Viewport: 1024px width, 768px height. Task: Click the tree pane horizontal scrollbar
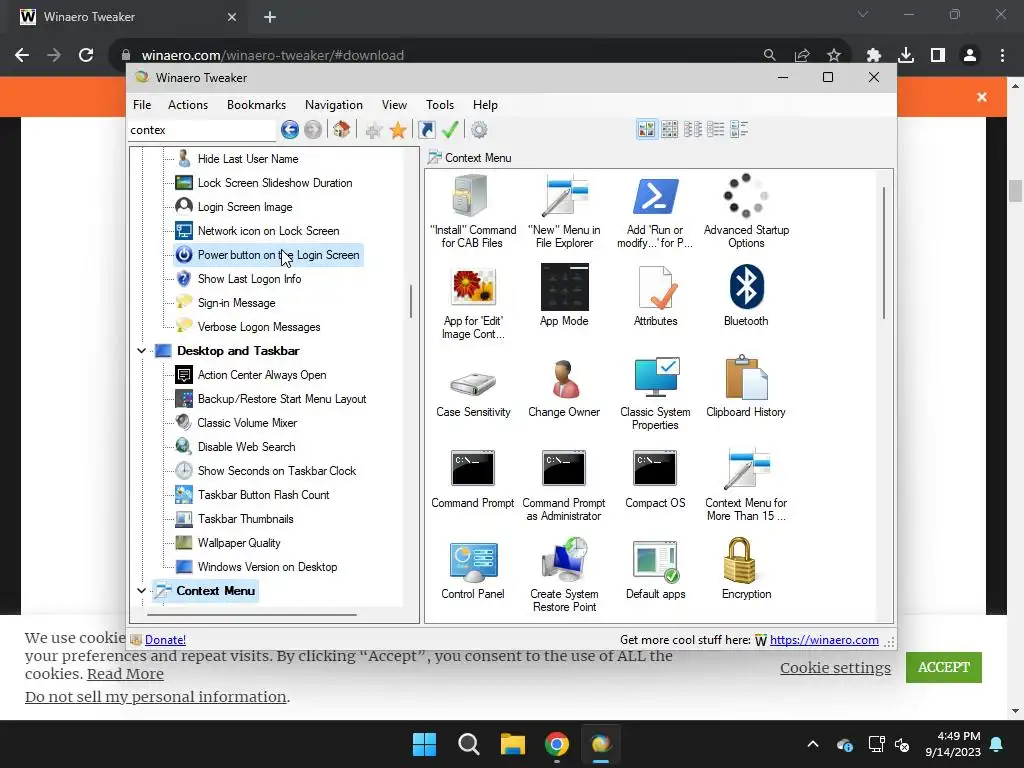point(251,615)
